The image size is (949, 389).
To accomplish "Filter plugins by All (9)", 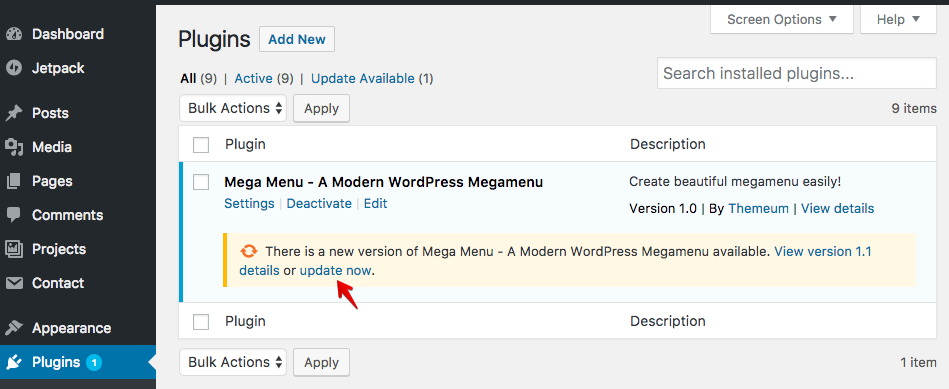I will (199, 79).
